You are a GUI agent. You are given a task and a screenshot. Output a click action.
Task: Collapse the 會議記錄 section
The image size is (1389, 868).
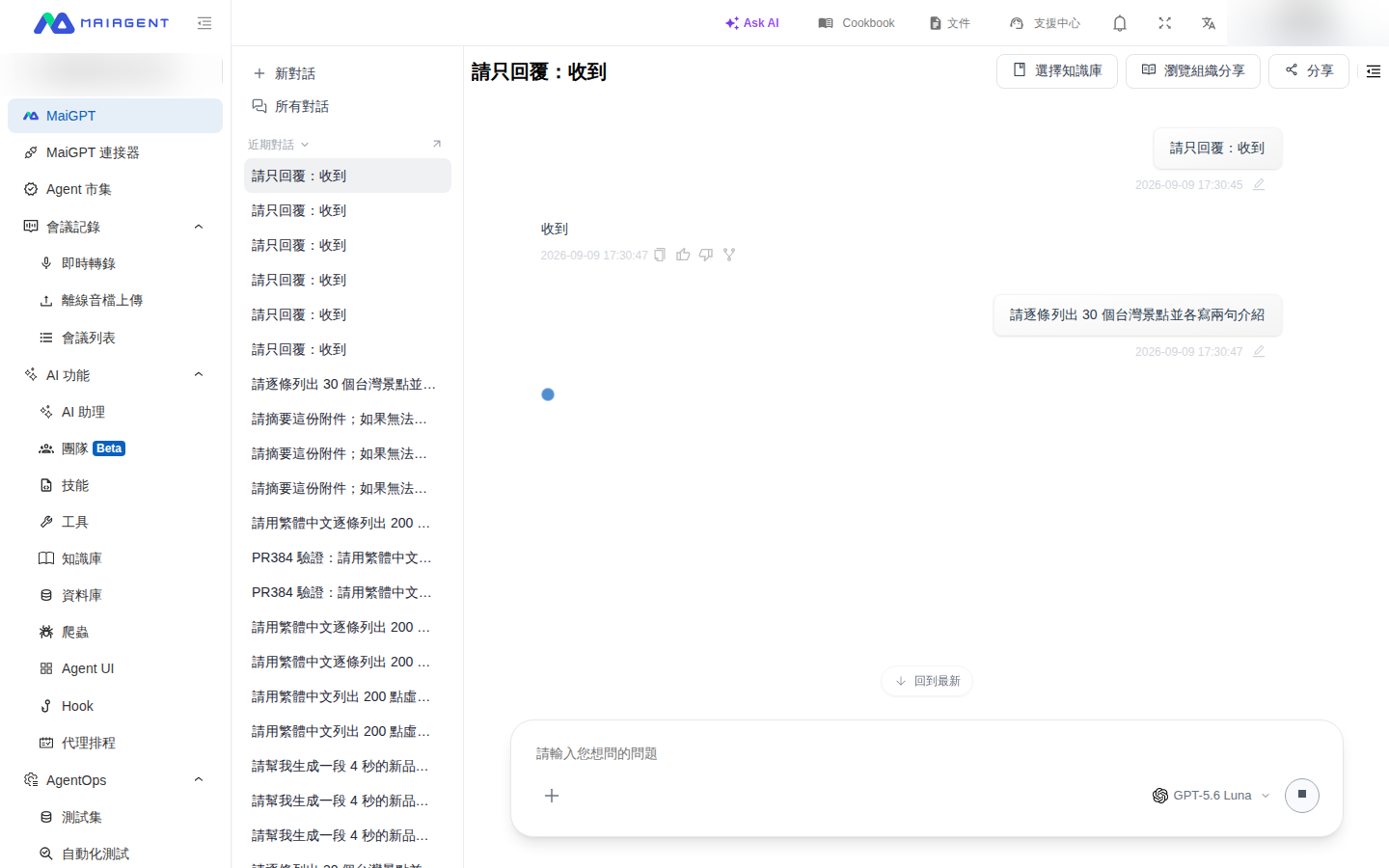199,227
